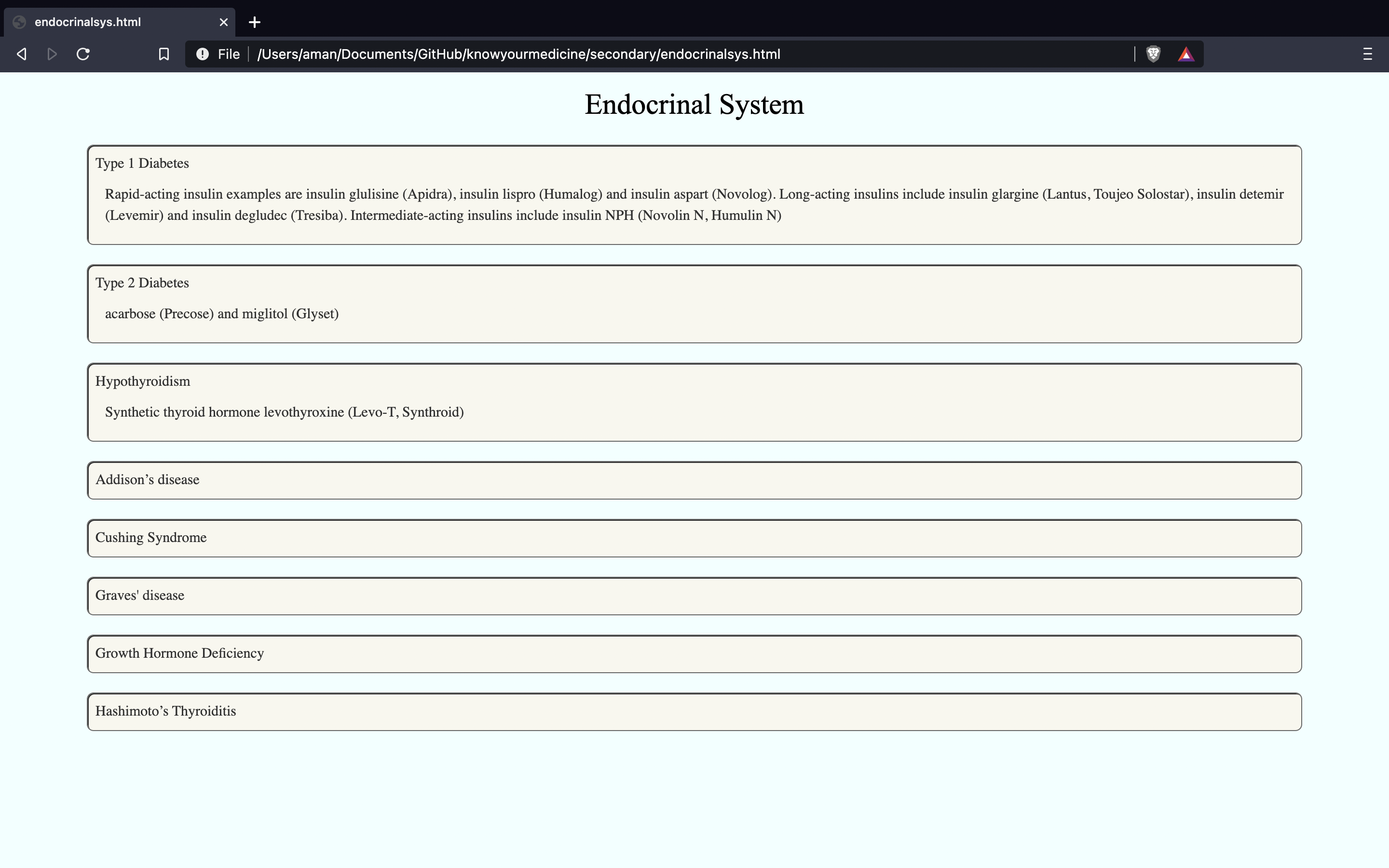
Task: Expand the Cushing Syndrome section
Action: pyautogui.click(x=151, y=538)
